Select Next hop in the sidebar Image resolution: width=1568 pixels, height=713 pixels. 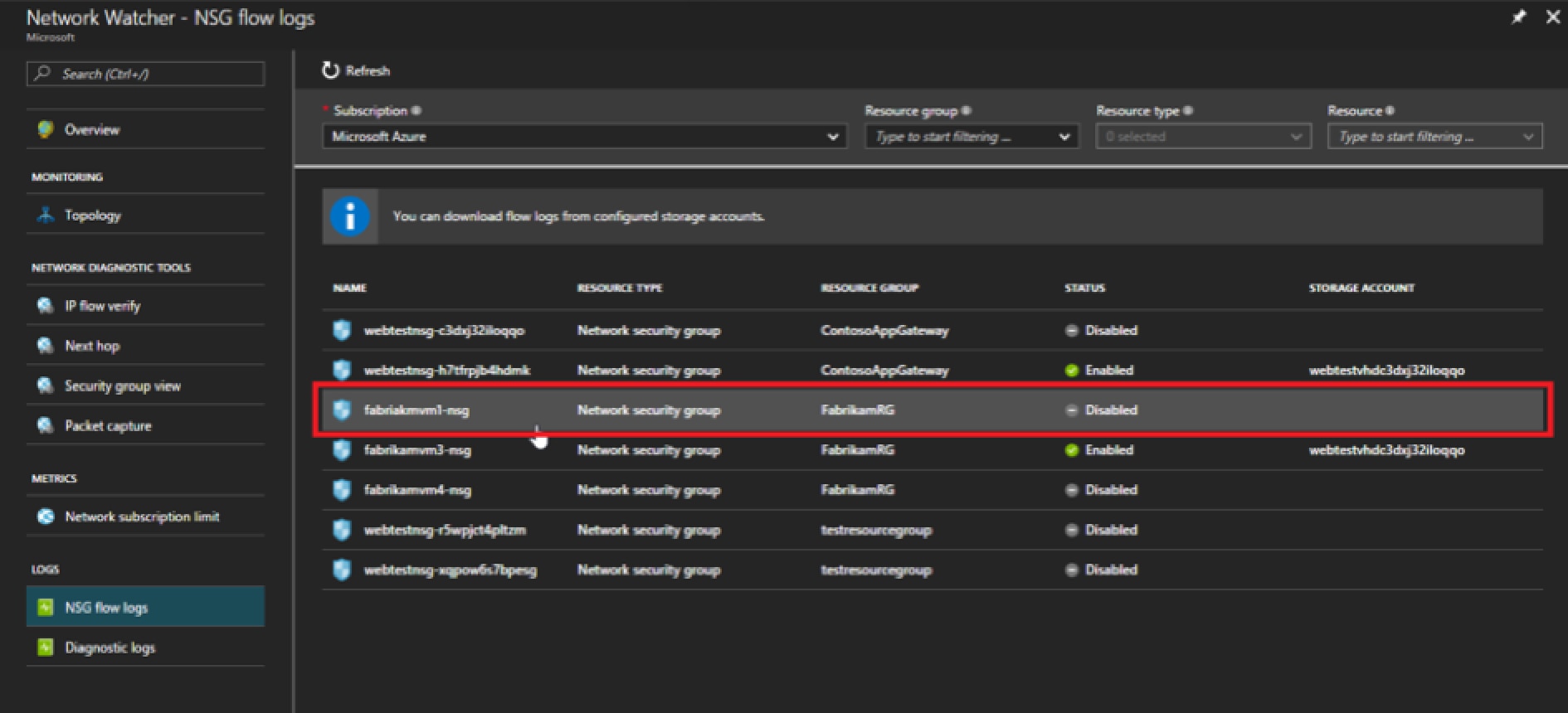(92, 346)
